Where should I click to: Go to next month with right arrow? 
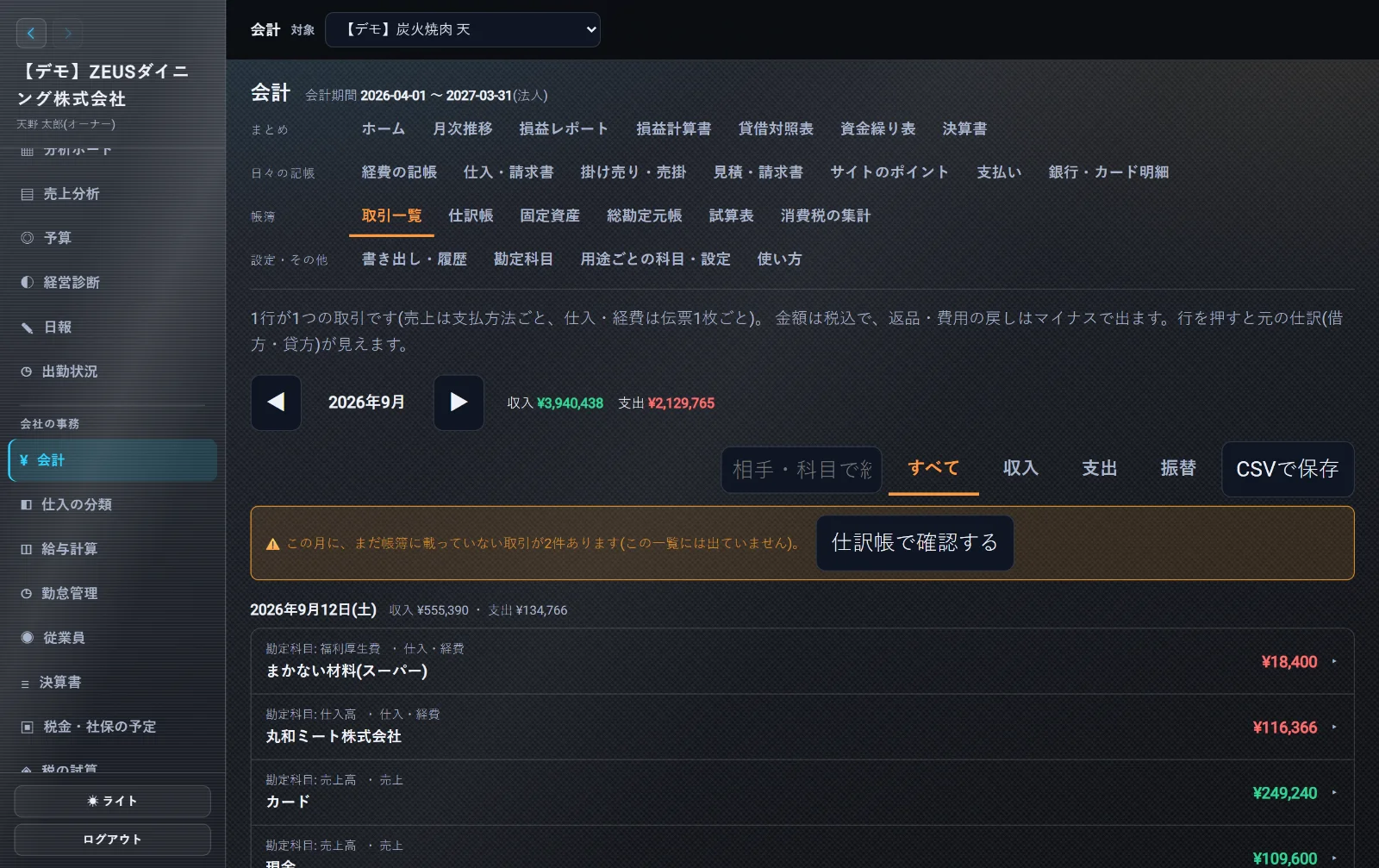(459, 403)
